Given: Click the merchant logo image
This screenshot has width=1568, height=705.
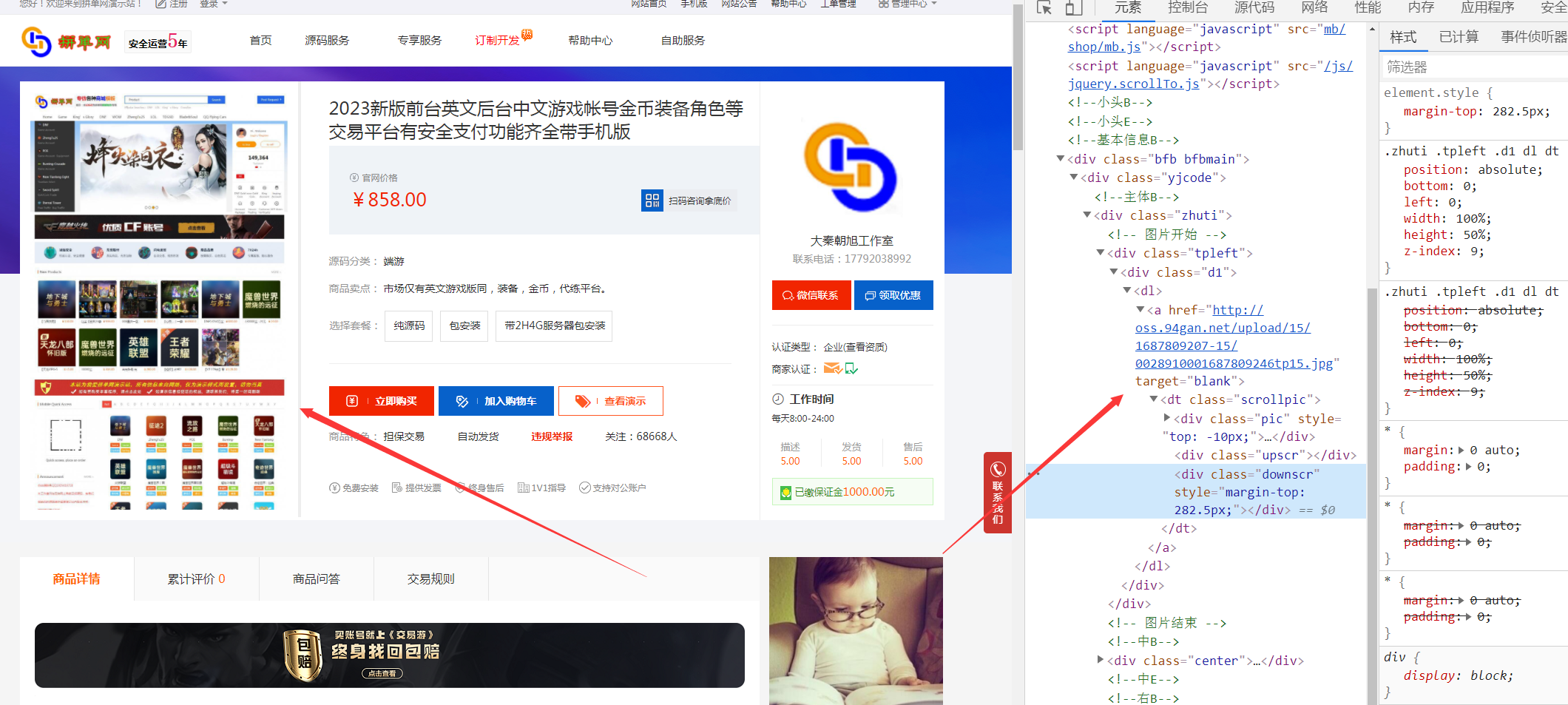Looking at the screenshot, I should (851, 168).
